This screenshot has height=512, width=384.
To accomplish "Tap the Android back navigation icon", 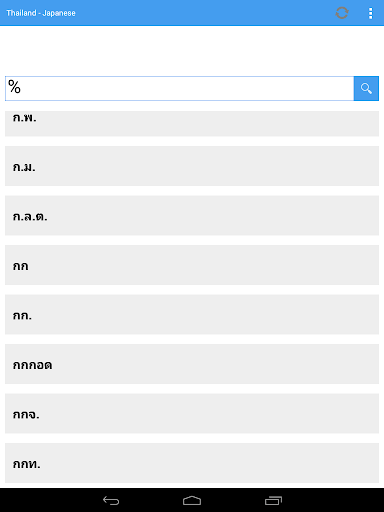I will click(111, 500).
